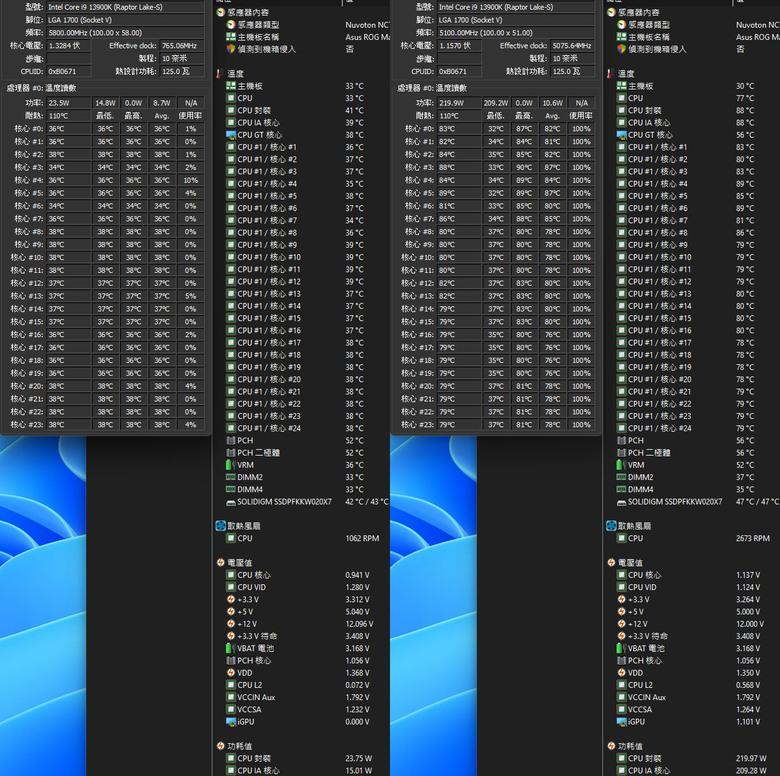Select the DIMM4 memory icon at 35 °C
The width and height of the screenshot is (780, 776).
621,489
